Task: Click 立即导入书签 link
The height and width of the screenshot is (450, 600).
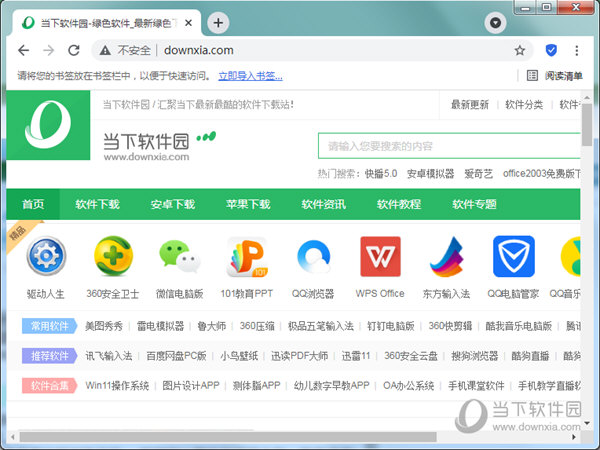Action: [x=250, y=76]
